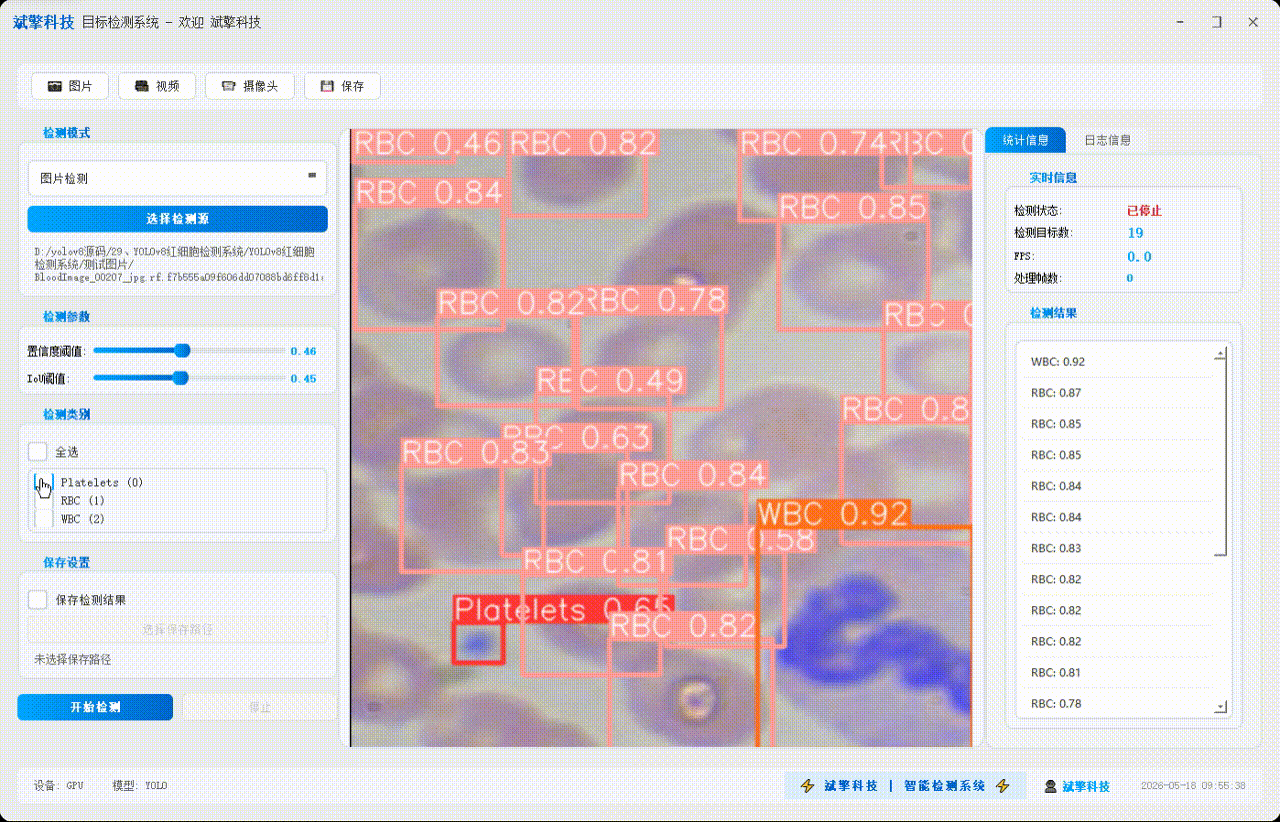Toggle the RBC (1) class checkbox
Viewport: 1280px width, 822px height.
(x=44, y=500)
